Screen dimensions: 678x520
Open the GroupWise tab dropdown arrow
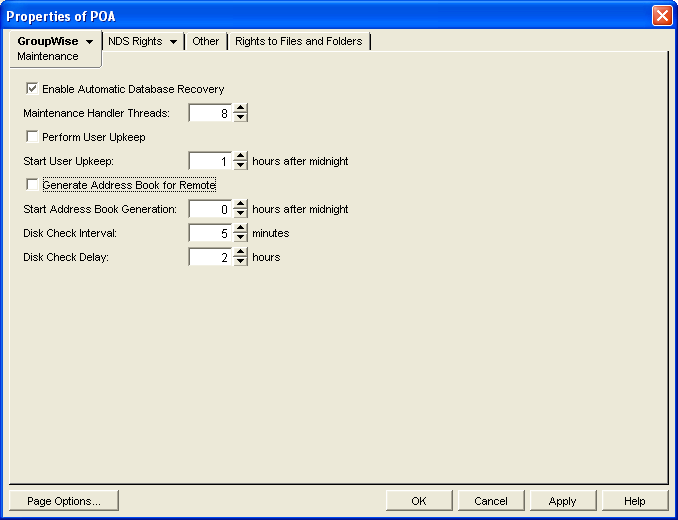(x=90, y=42)
